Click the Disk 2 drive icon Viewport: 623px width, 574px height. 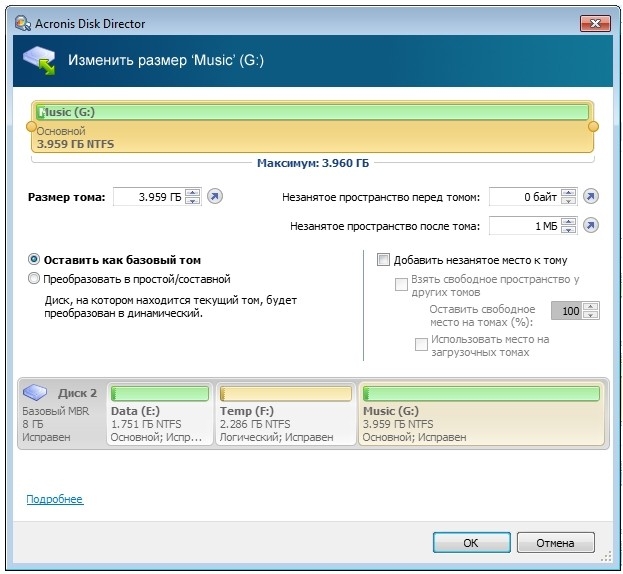(x=36, y=393)
